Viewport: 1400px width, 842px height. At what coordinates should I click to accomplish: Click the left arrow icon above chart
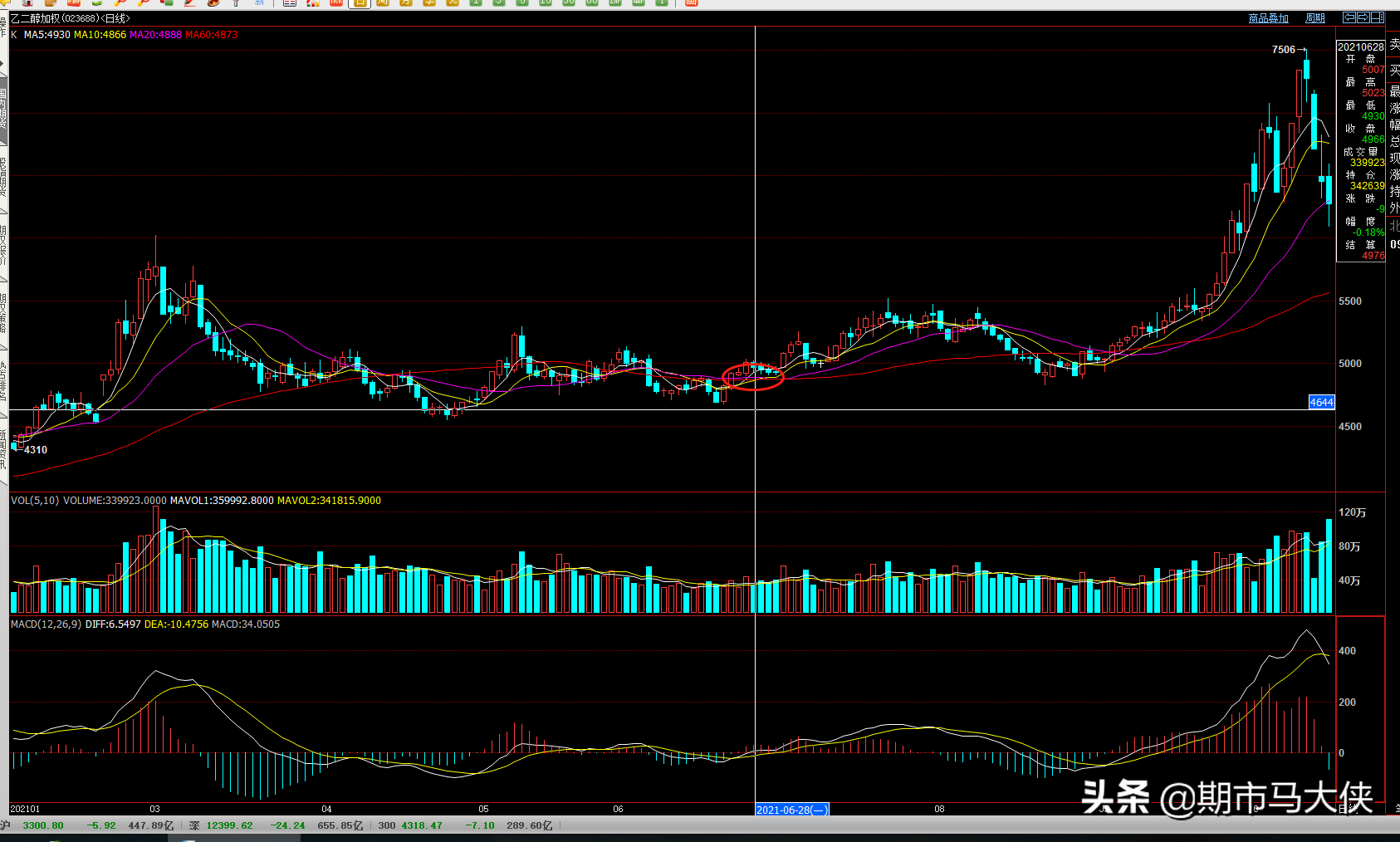(x=1349, y=17)
